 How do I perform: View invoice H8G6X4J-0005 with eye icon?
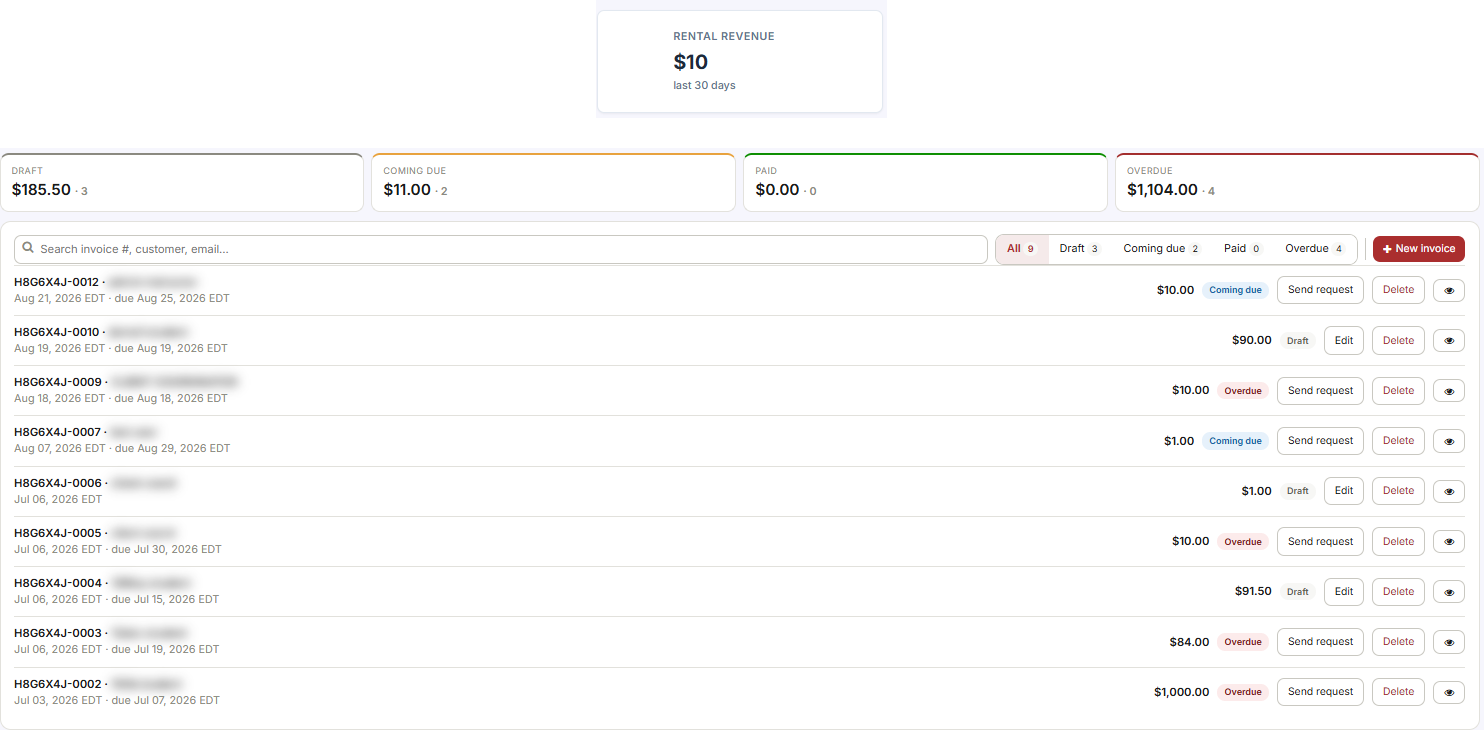[1449, 542]
